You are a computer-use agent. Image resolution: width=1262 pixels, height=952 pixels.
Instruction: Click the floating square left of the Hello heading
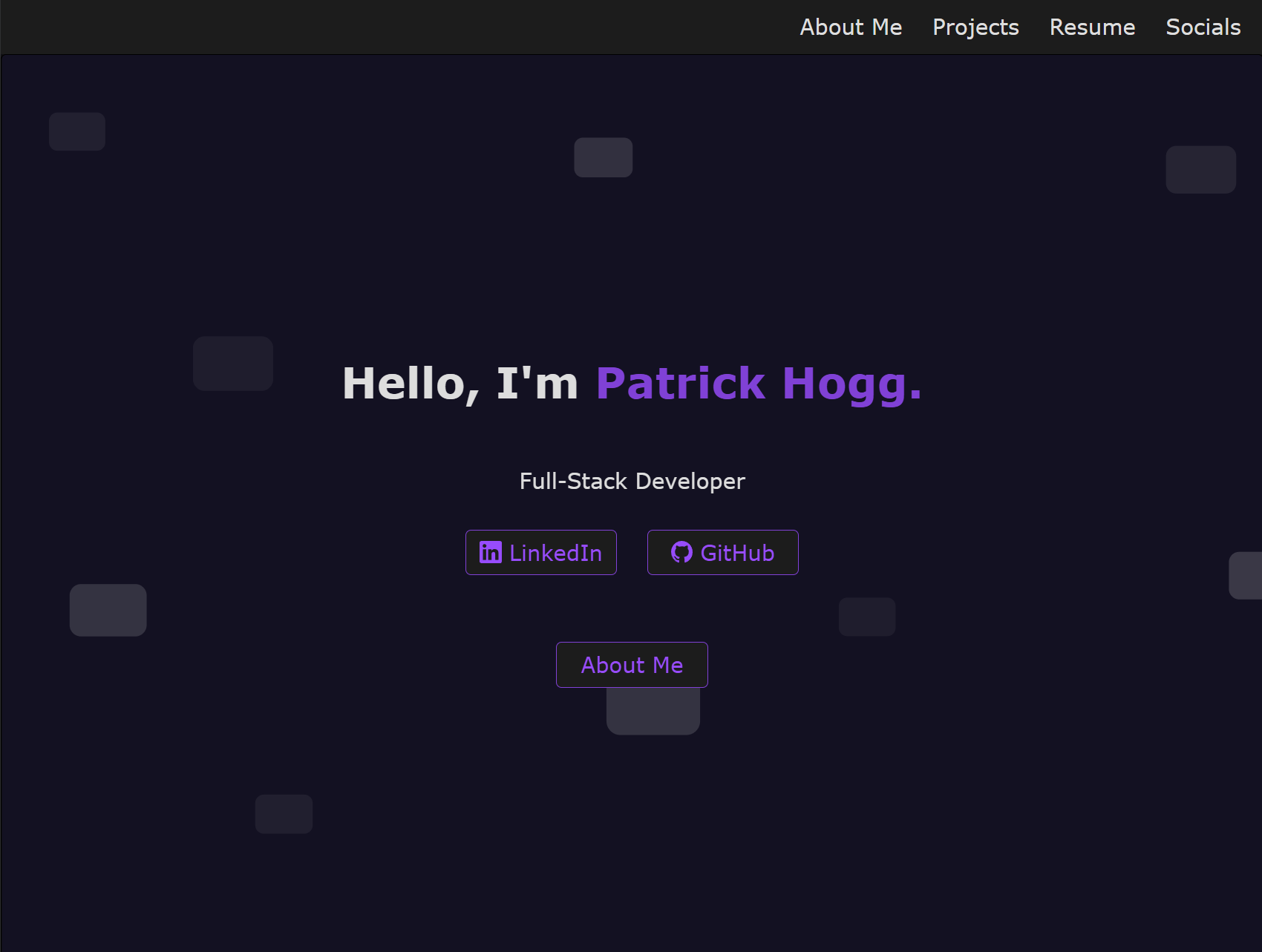(233, 364)
